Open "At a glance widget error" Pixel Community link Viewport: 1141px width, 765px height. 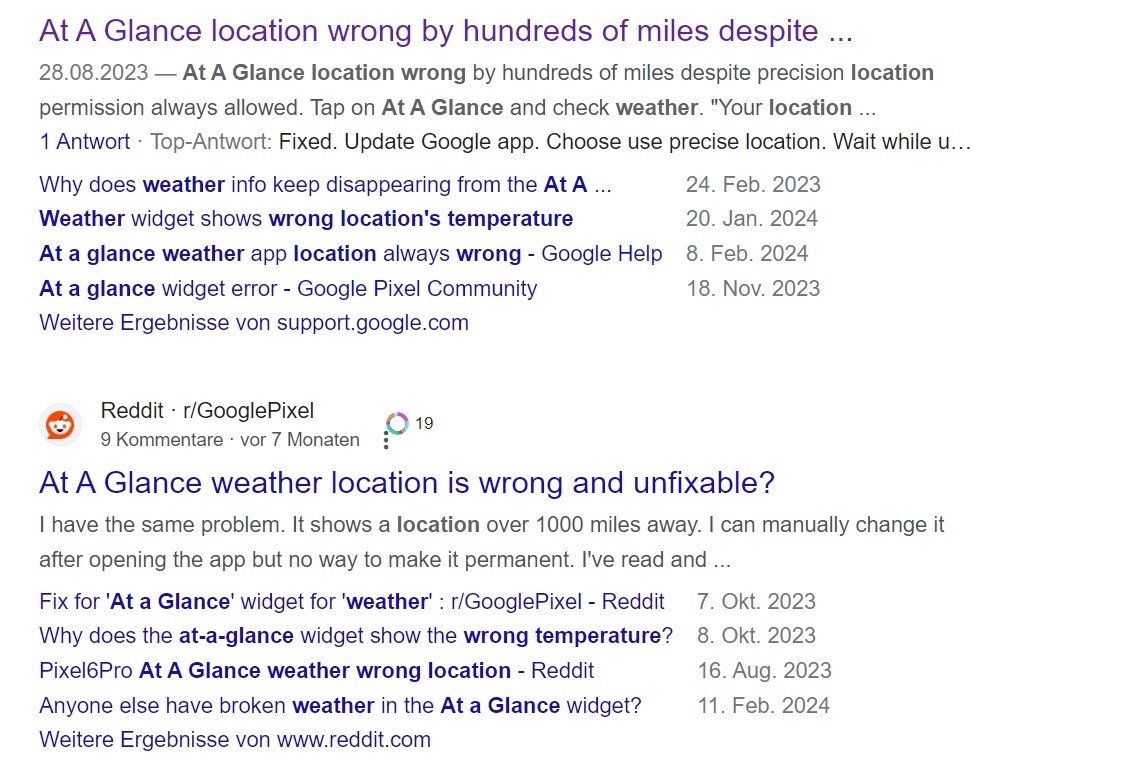coord(288,289)
